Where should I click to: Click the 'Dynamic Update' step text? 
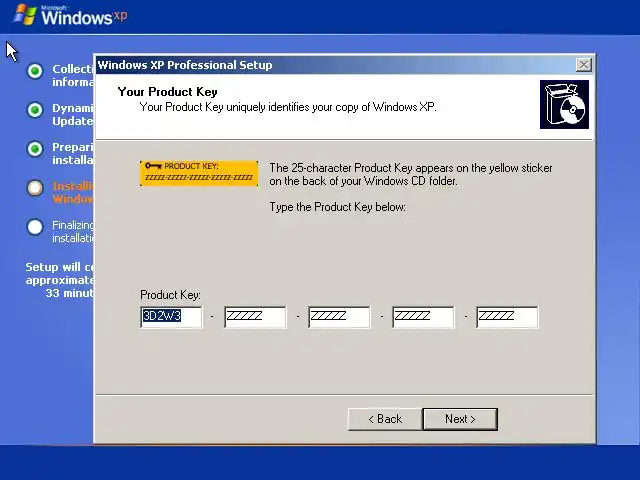coord(73,114)
